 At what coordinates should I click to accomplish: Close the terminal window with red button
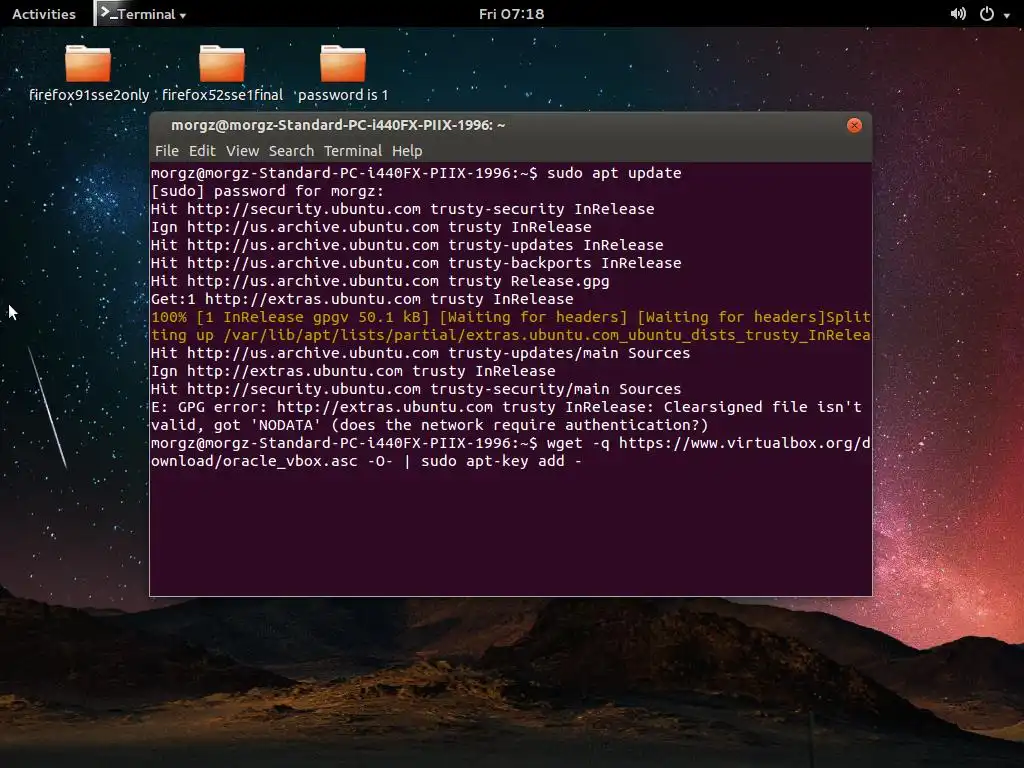coord(854,125)
